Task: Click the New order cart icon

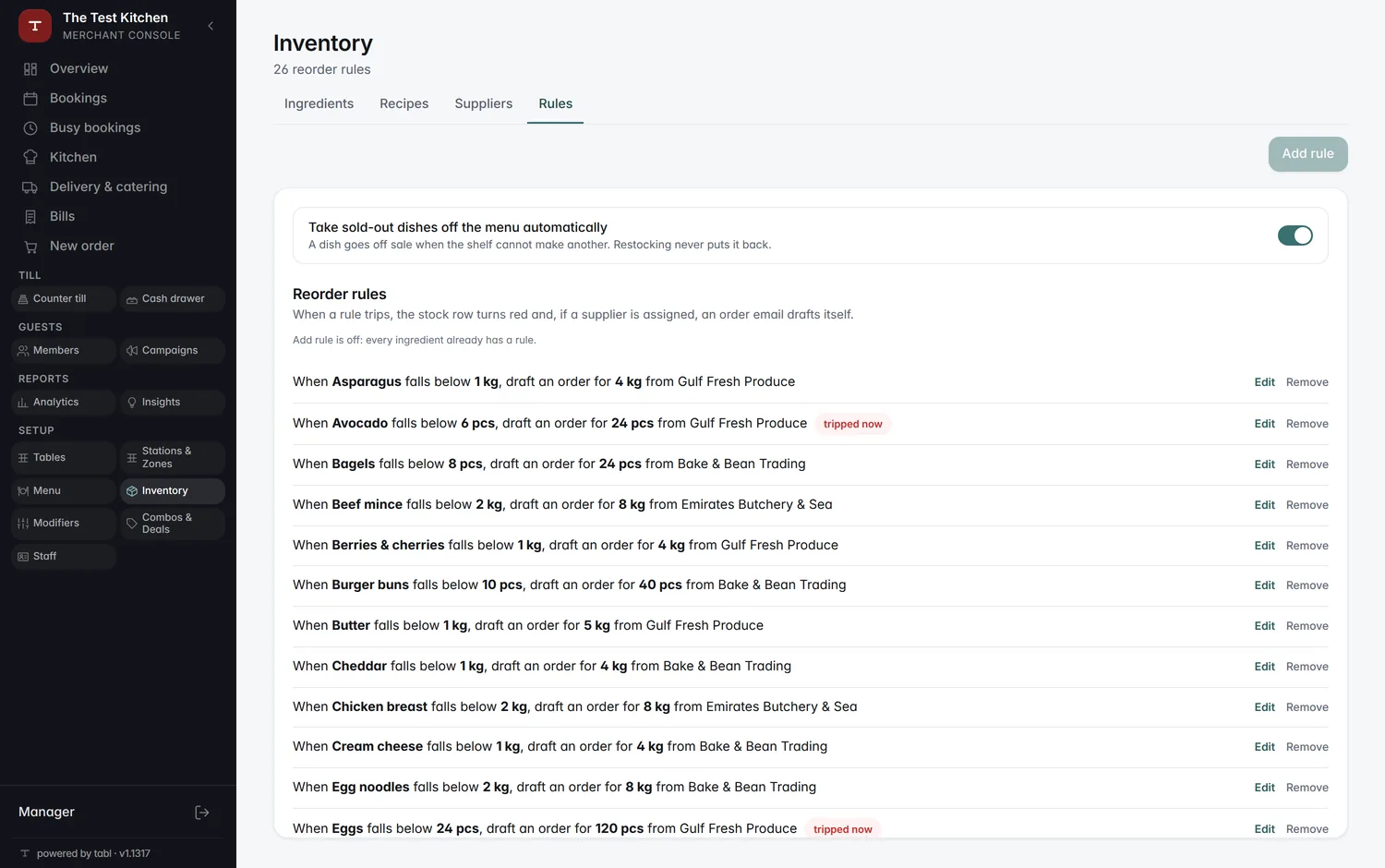Action: coord(30,247)
